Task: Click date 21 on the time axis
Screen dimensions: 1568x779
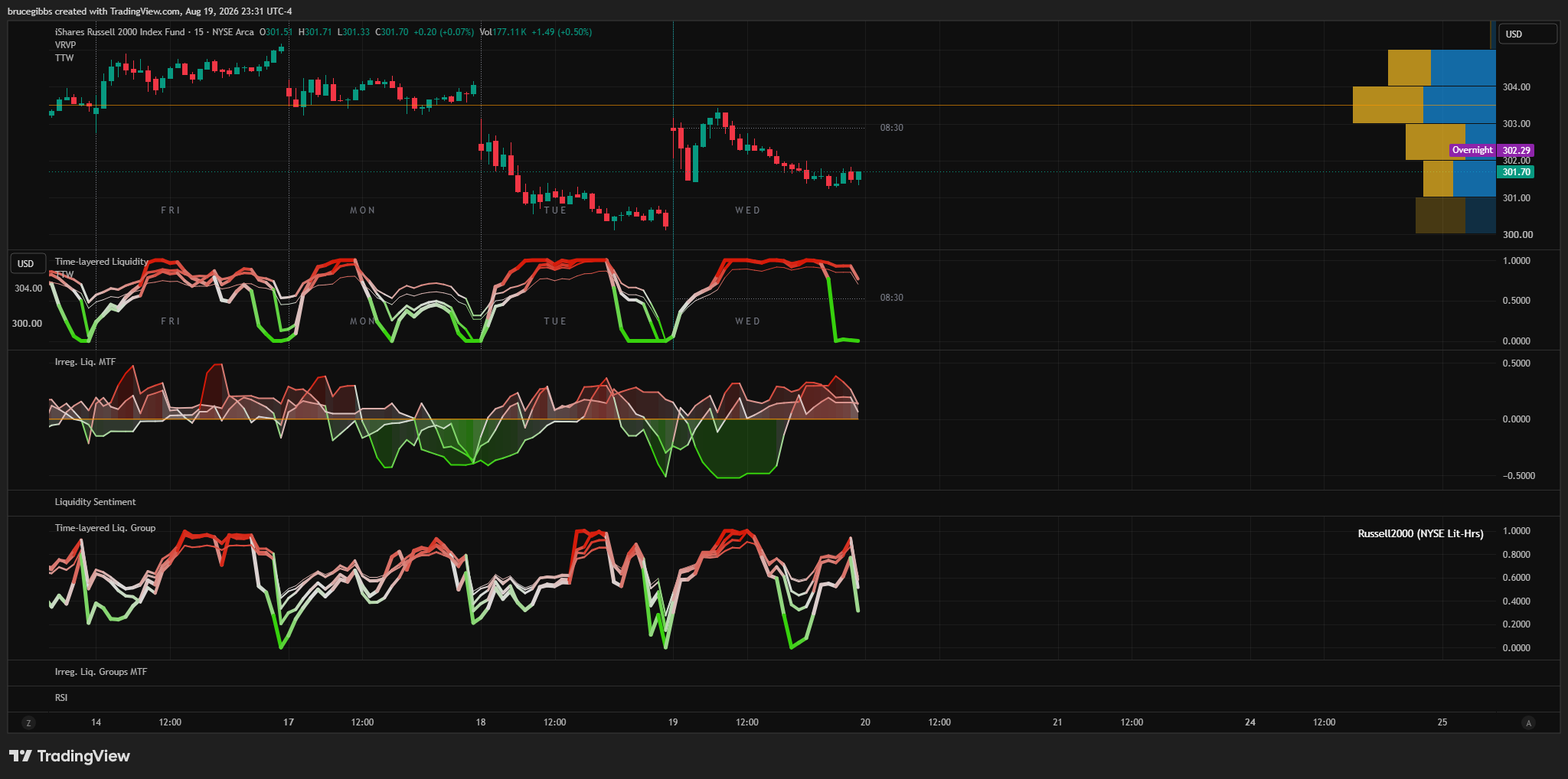Action: point(1057,722)
